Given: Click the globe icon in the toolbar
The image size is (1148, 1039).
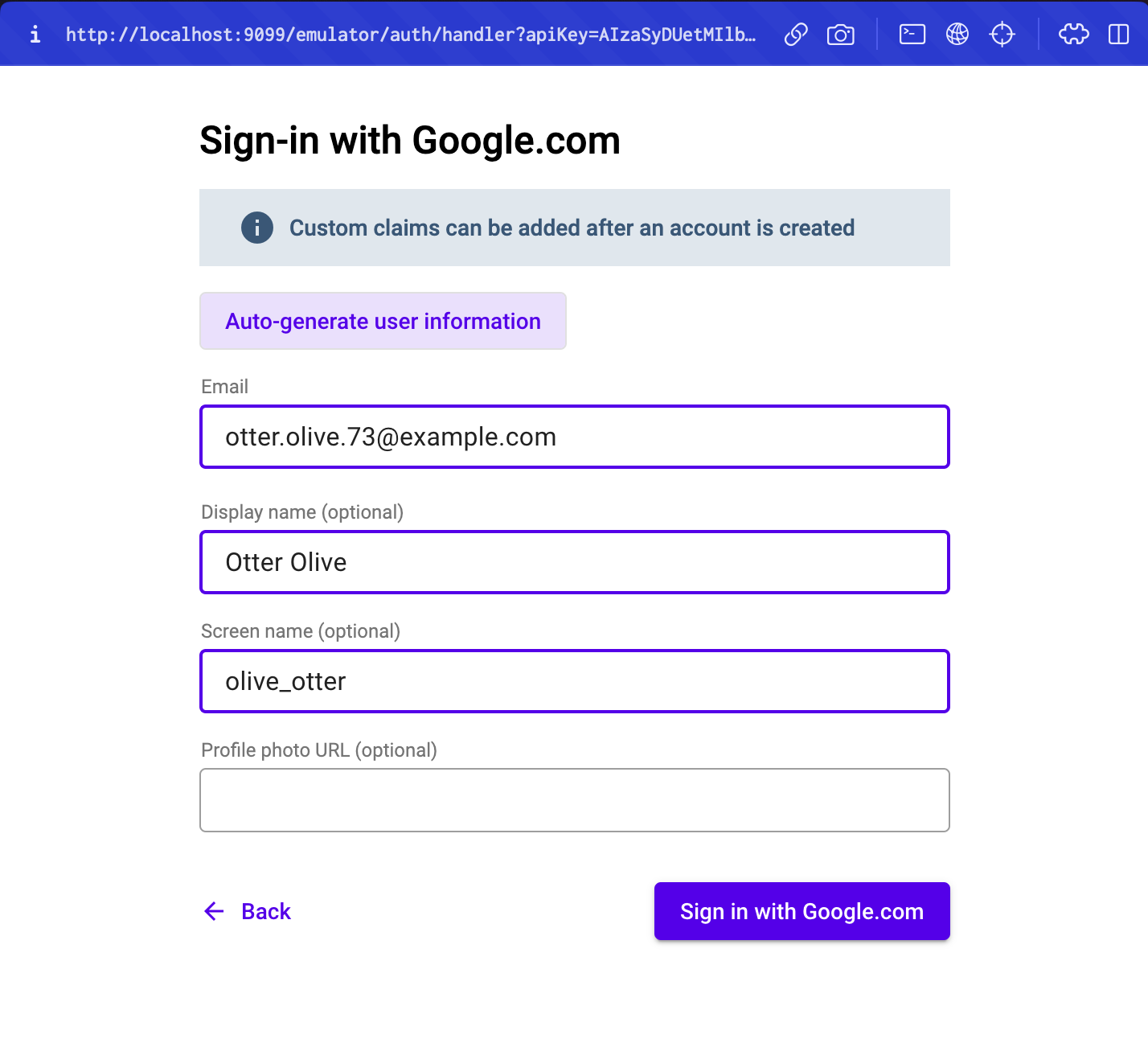Looking at the screenshot, I should (x=957, y=35).
